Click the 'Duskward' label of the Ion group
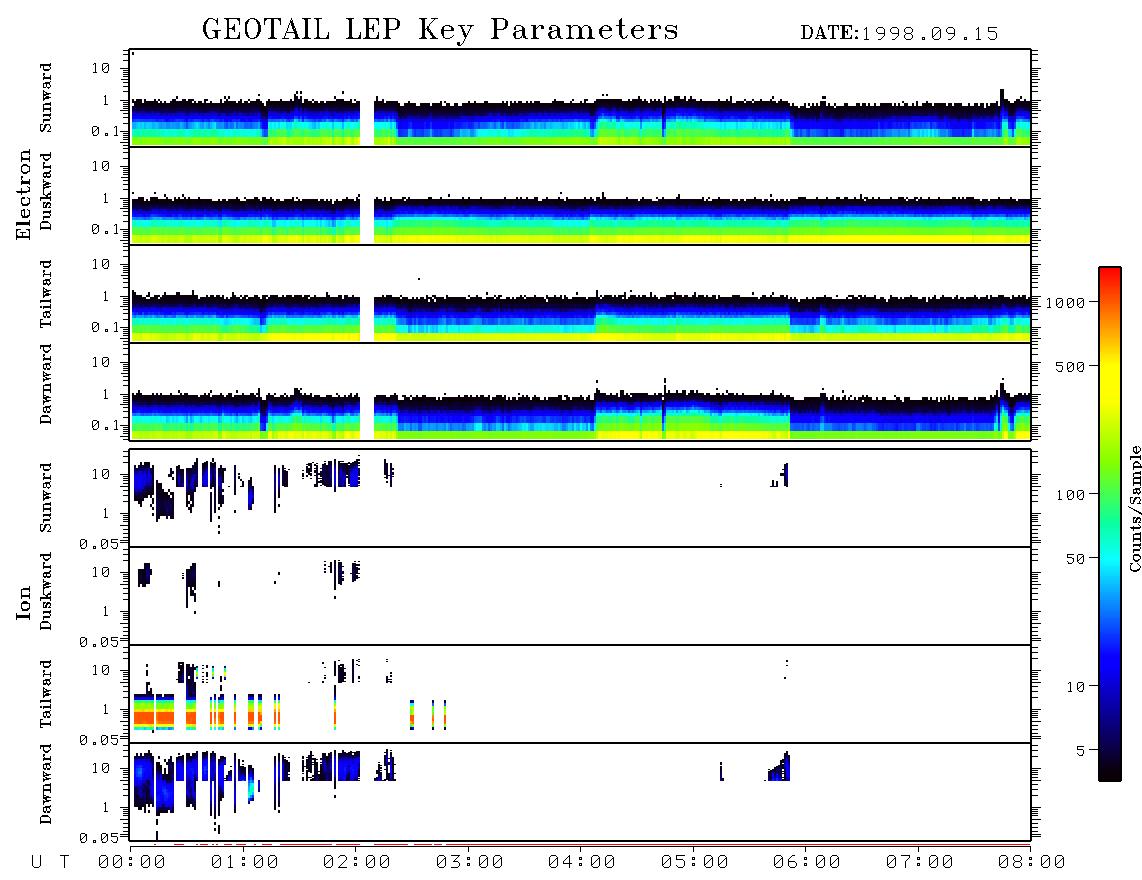This screenshot has width=1142, height=880. coord(46,591)
